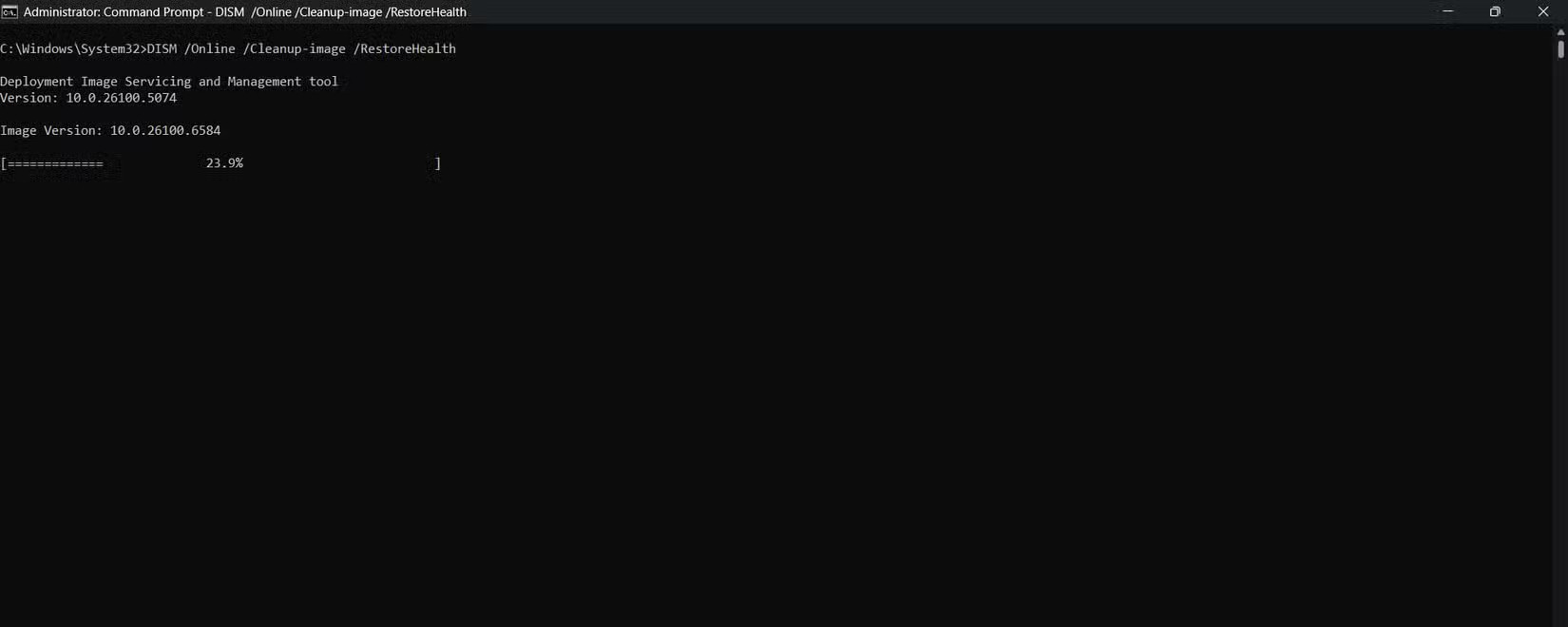Click the /RestoreHealth argument text
The image size is (1568, 627).
(x=405, y=48)
